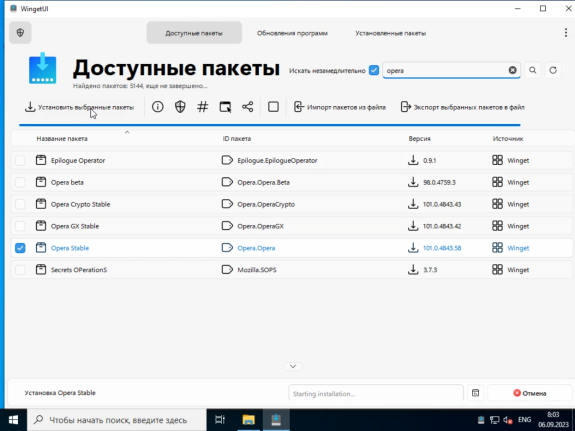
Task: Sort by the source column header
Action: coord(508,139)
